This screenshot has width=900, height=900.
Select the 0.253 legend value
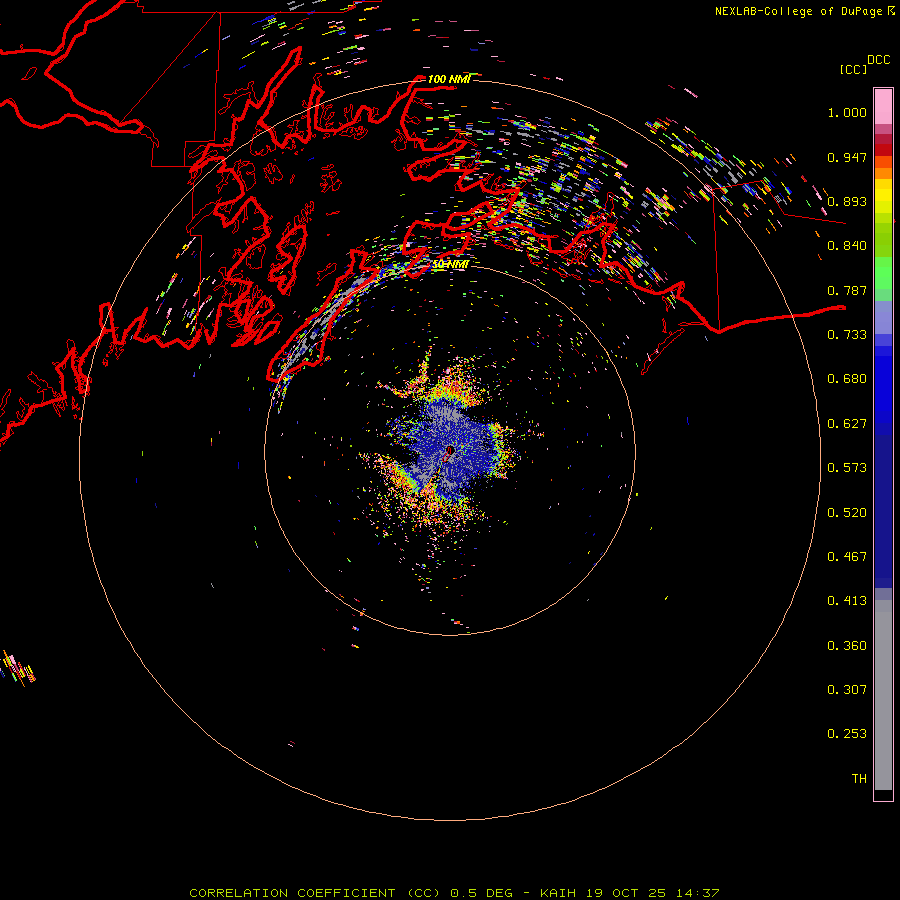click(847, 734)
